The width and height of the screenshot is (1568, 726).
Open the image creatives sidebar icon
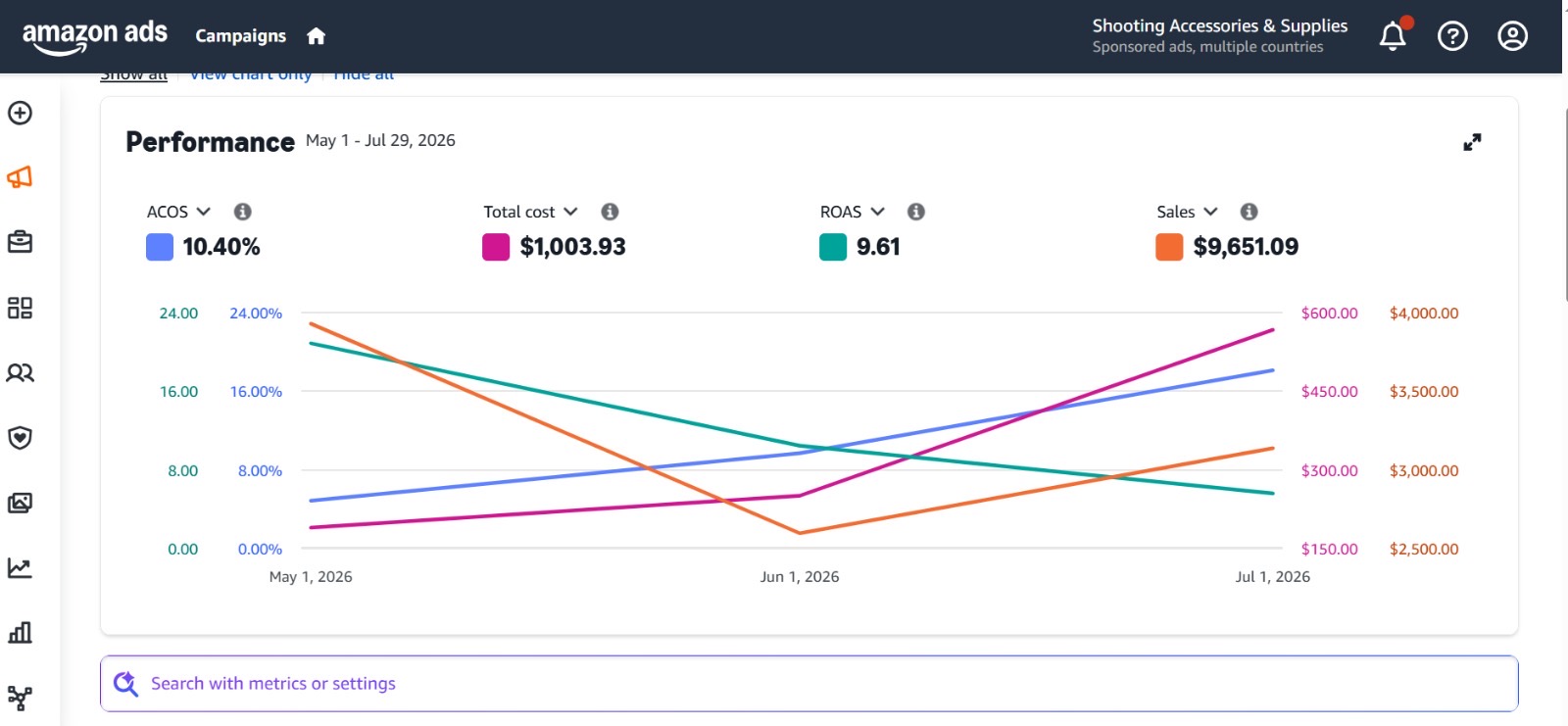[x=20, y=503]
